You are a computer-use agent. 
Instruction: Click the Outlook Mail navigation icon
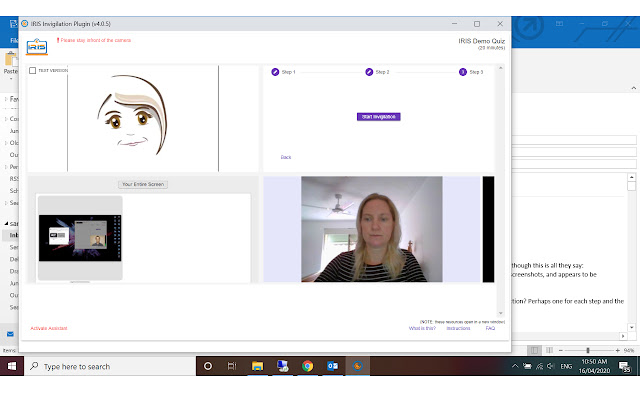coord(10,334)
